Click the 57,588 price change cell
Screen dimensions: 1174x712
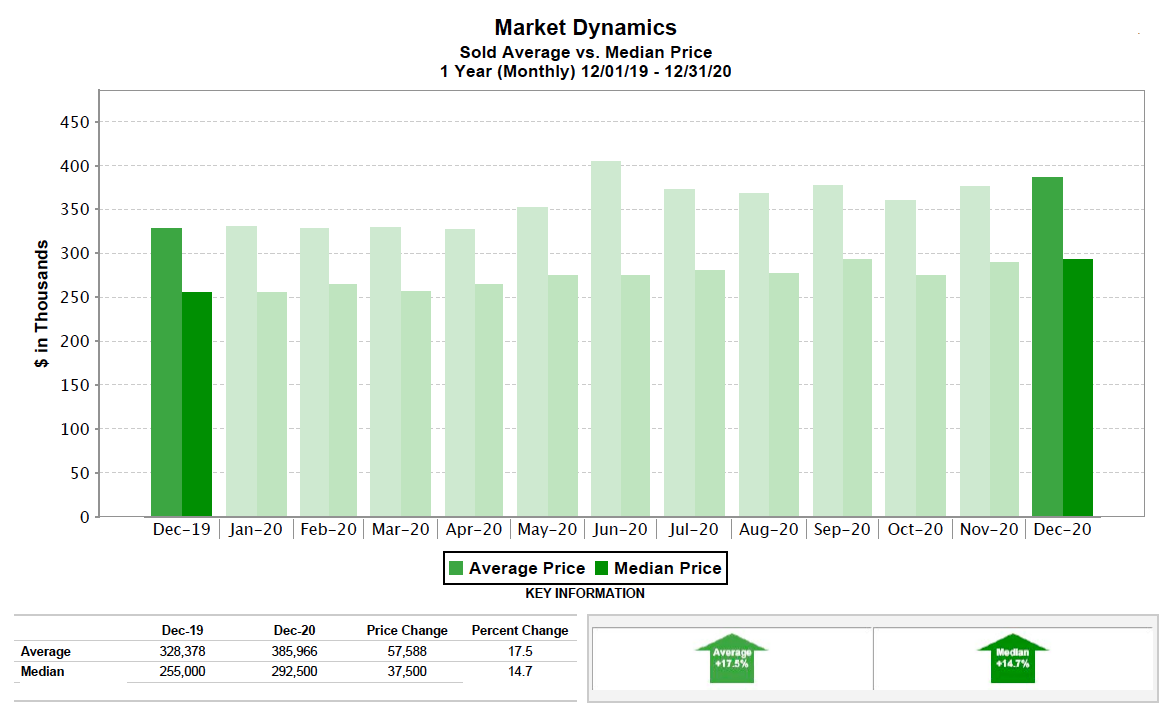[407, 651]
